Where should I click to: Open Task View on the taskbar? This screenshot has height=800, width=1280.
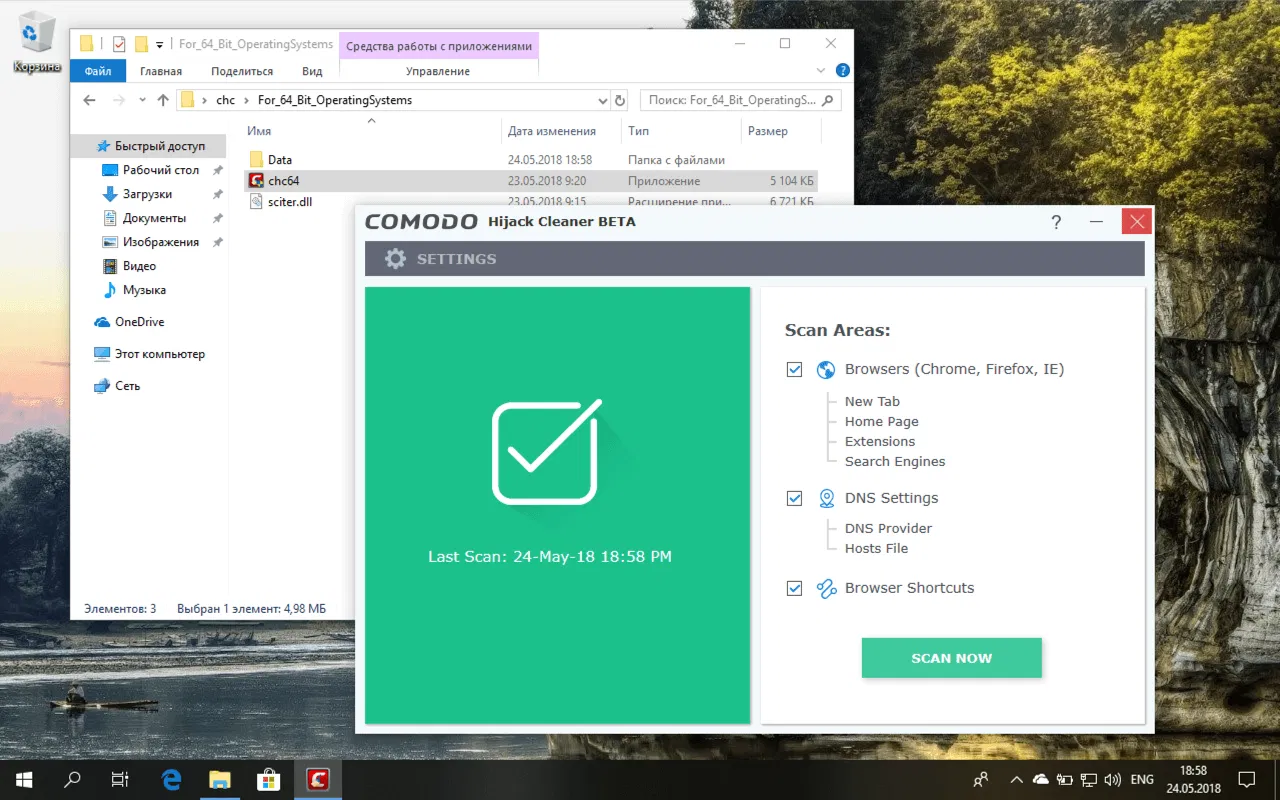pyautogui.click(x=120, y=779)
